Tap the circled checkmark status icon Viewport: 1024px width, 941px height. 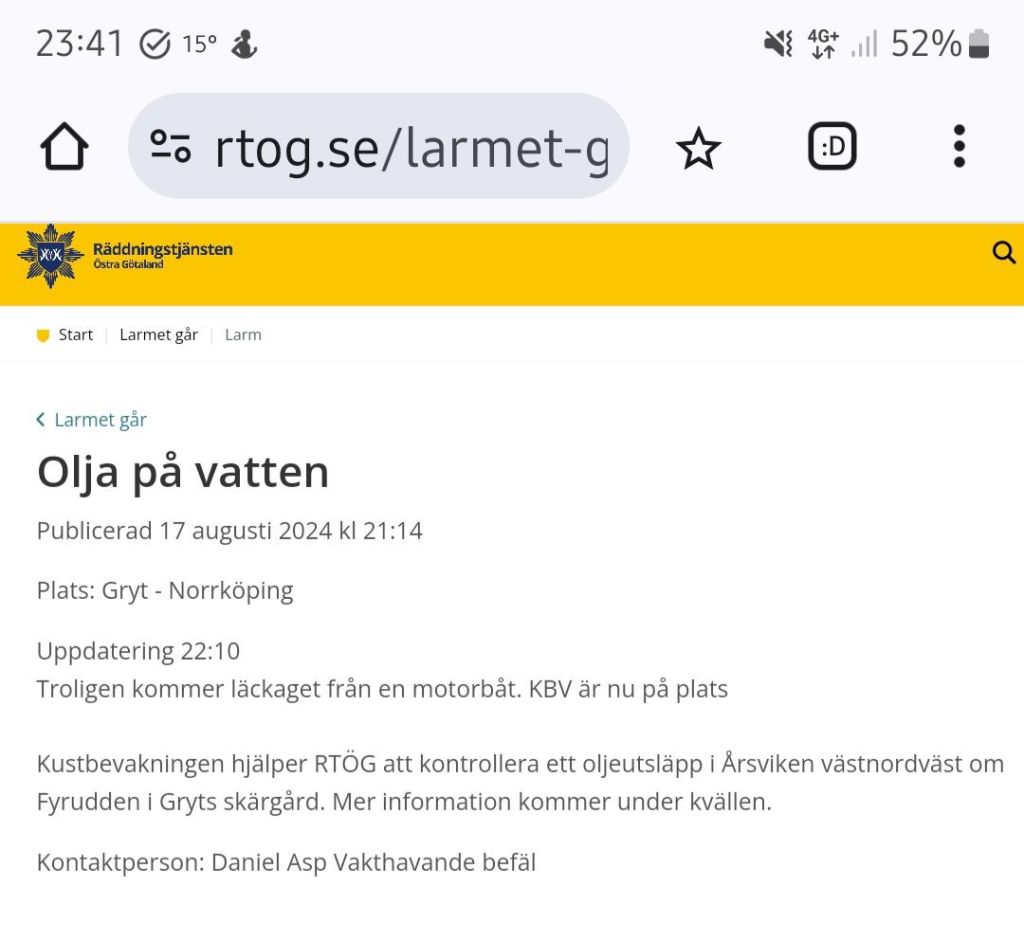pyautogui.click(x=154, y=44)
